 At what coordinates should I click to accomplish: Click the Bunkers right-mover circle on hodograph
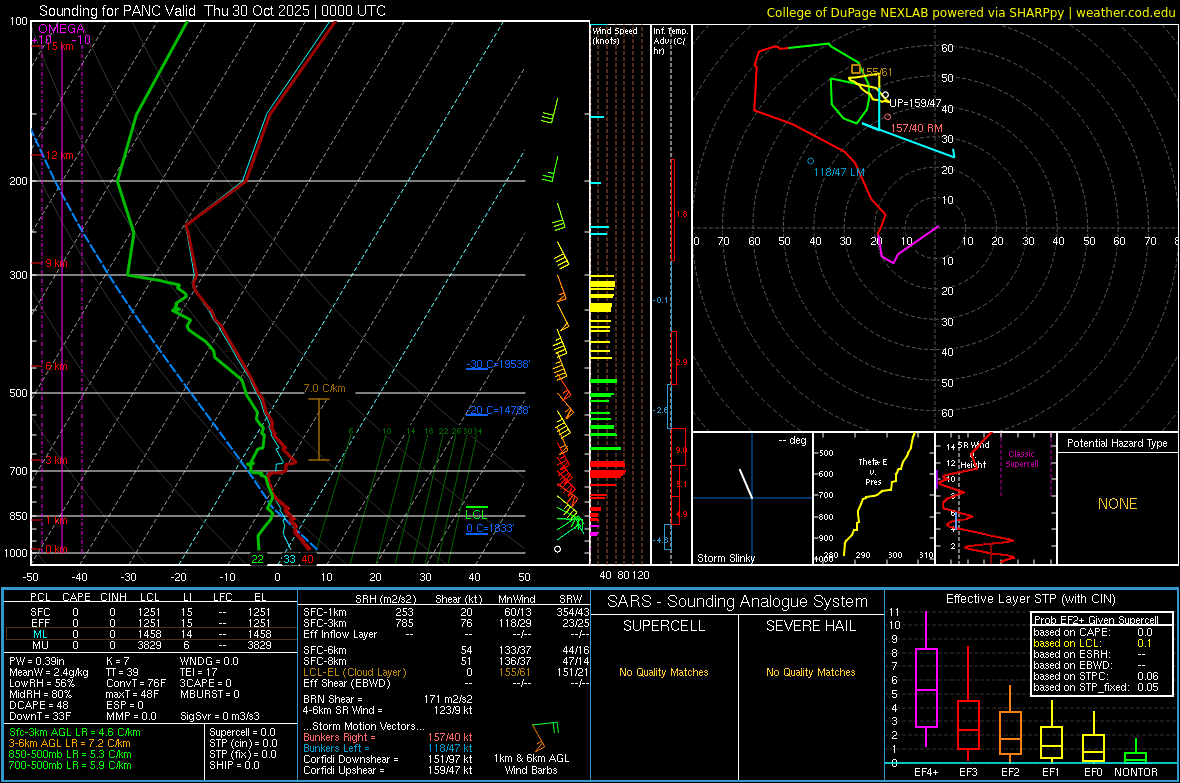click(x=888, y=117)
